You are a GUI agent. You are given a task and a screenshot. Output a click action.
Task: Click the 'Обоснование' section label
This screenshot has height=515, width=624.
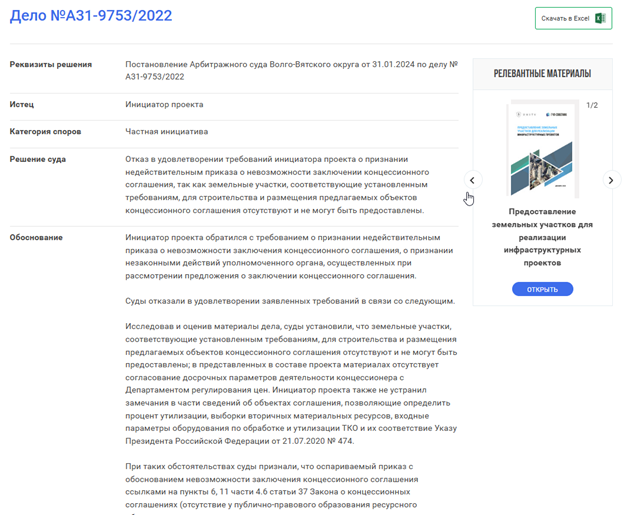pos(36,237)
